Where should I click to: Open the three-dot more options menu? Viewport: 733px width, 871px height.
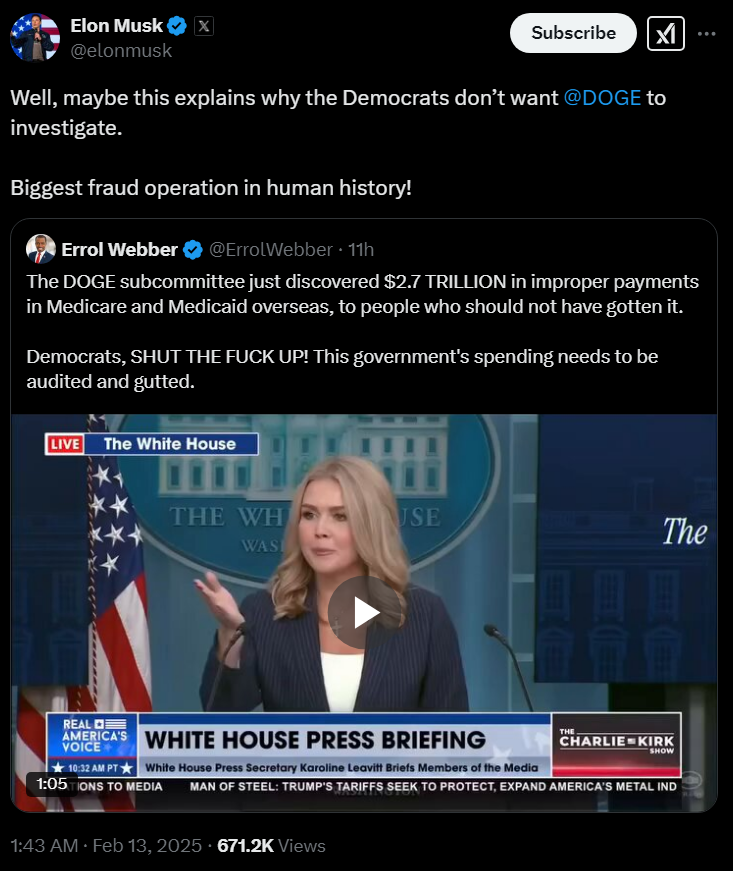click(706, 33)
